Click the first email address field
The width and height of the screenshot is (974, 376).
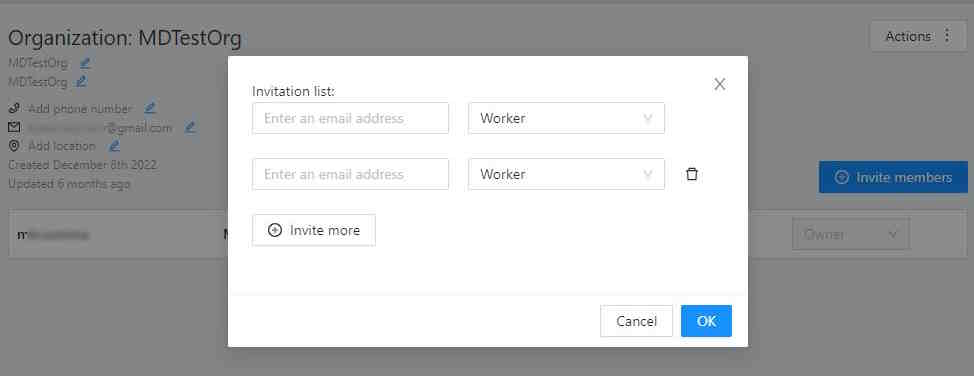coord(350,118)
